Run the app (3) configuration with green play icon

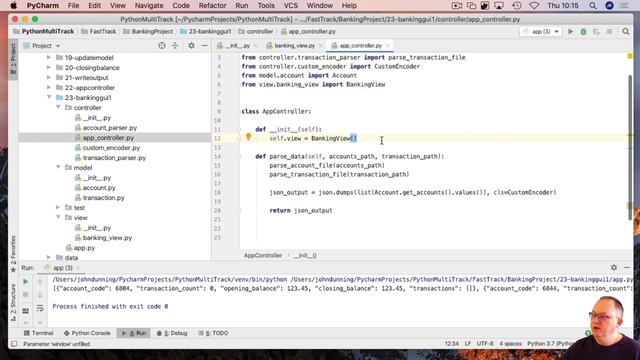point(571,31)
